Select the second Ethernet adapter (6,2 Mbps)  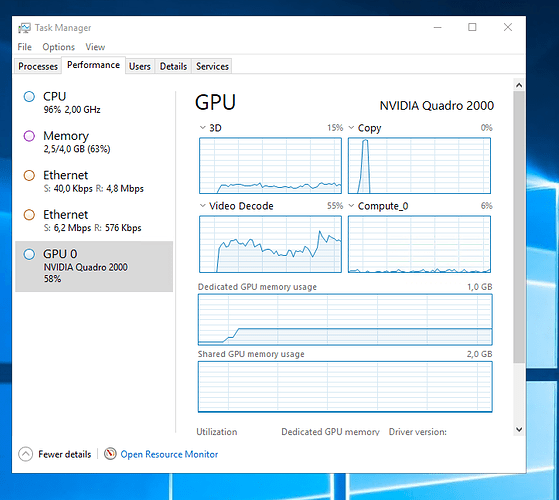click(x=94, y=221)
